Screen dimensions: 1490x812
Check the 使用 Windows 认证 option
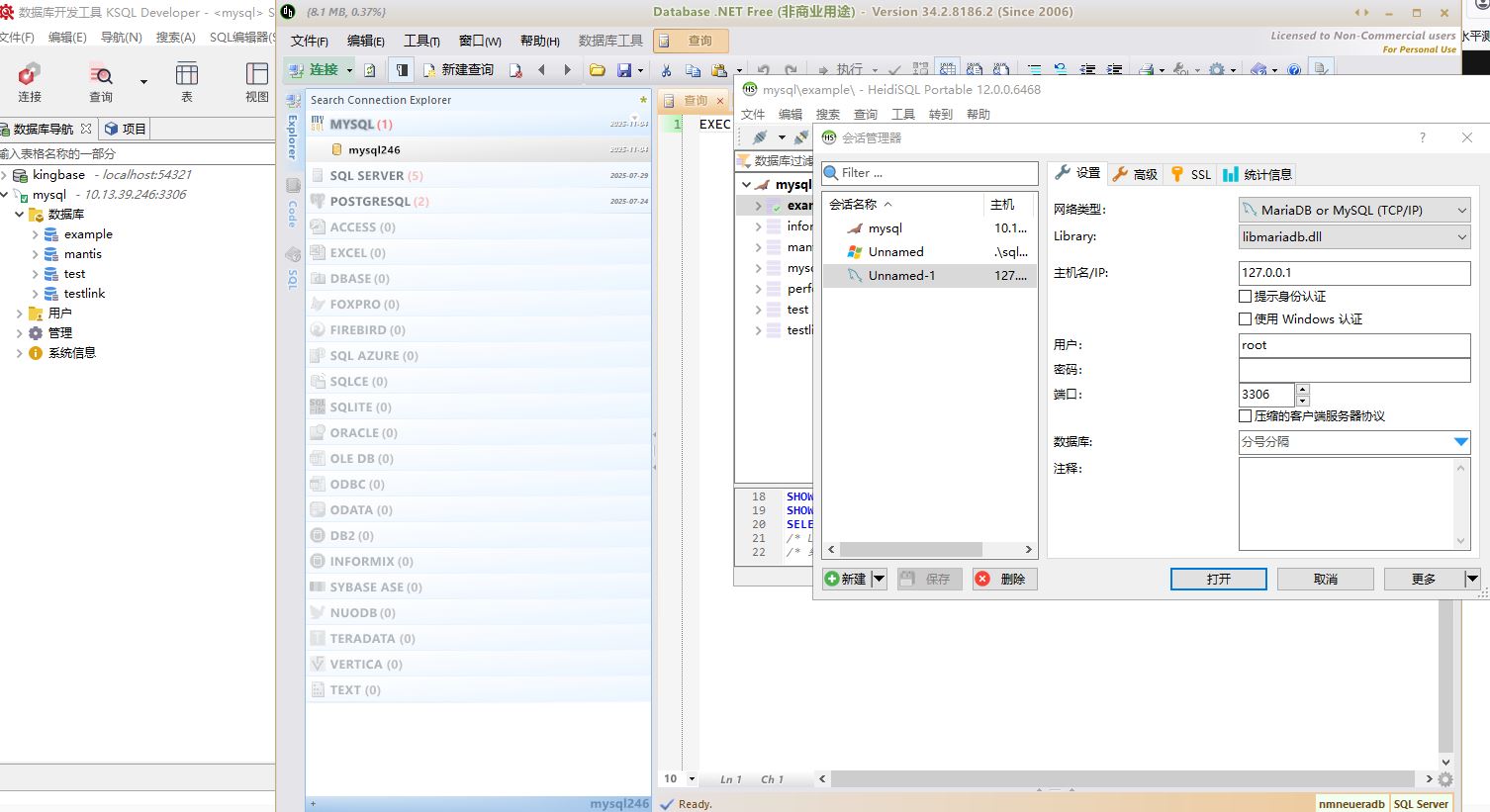tap(1246, 318)
